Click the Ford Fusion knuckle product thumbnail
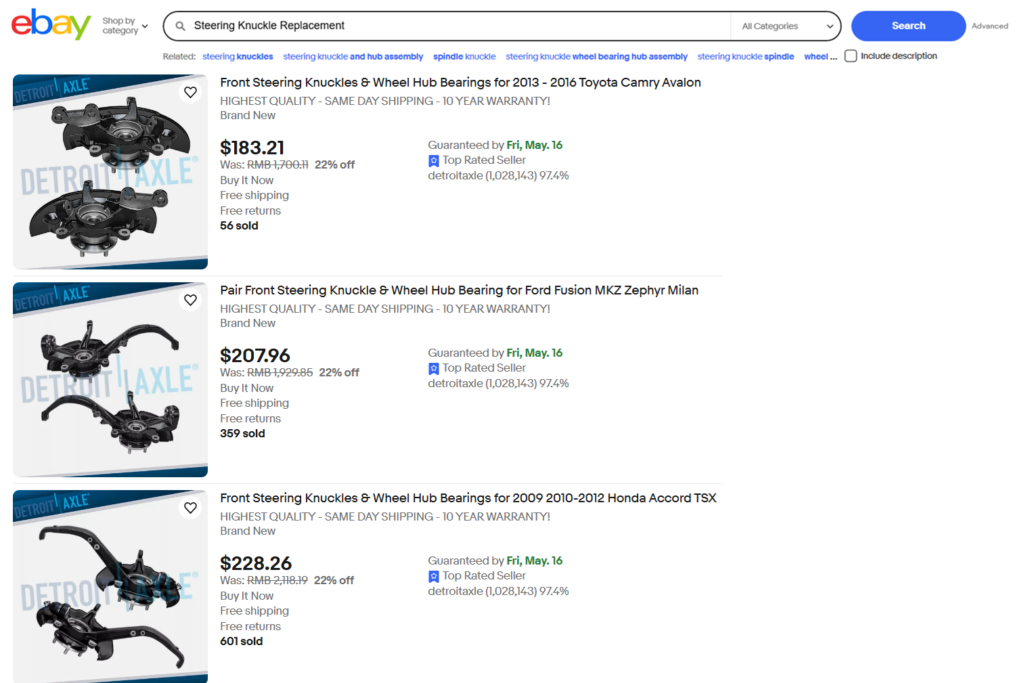The height and width of the screenshot is (683, 1024). coord(110,379)
